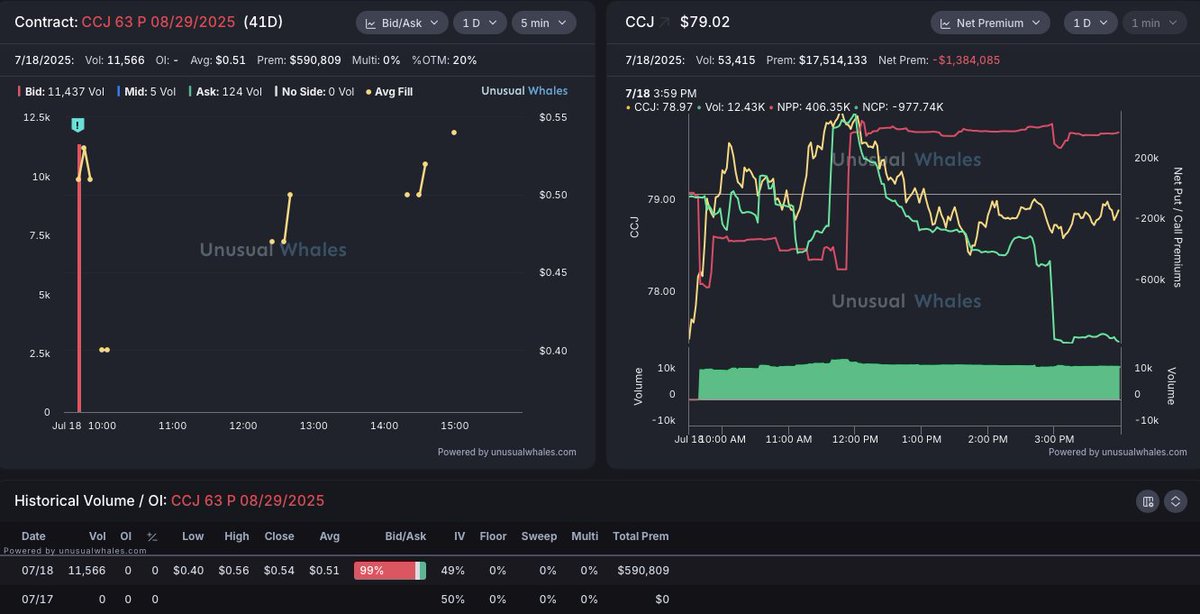Select the 7/18 3:59 PM timestamp
The width and height of the screenshot is (1200, 614).
click(x=661, y=93)
